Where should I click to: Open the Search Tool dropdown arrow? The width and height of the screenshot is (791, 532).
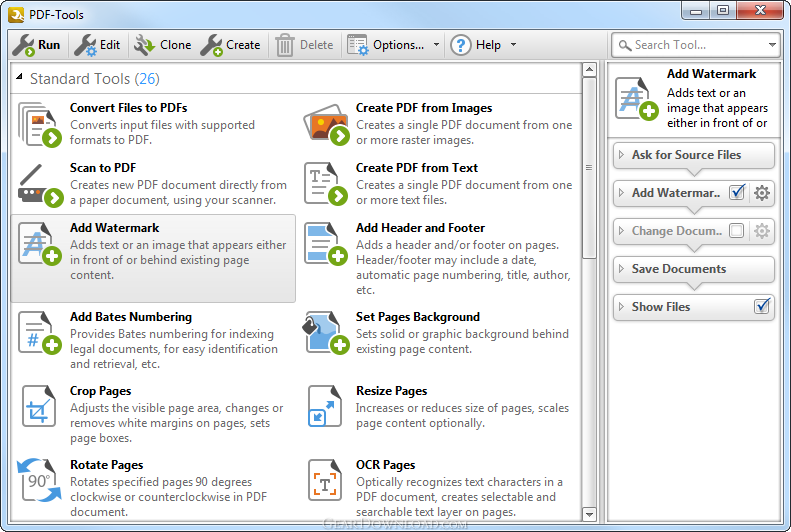point(772,45)
